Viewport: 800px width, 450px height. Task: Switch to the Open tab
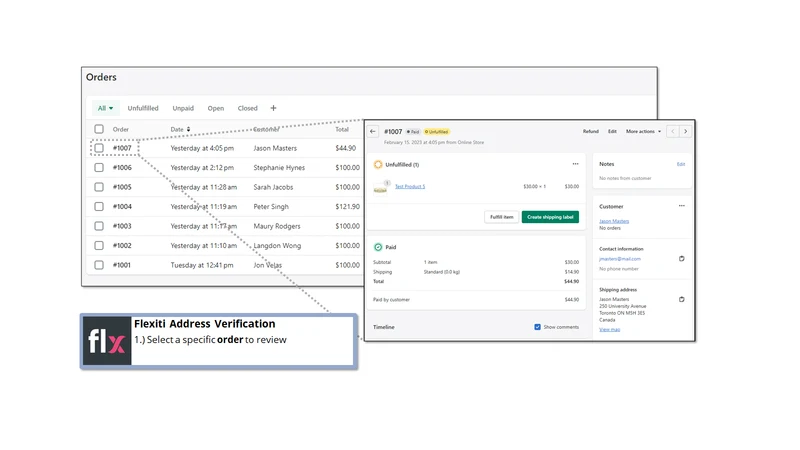pos(216,108)
